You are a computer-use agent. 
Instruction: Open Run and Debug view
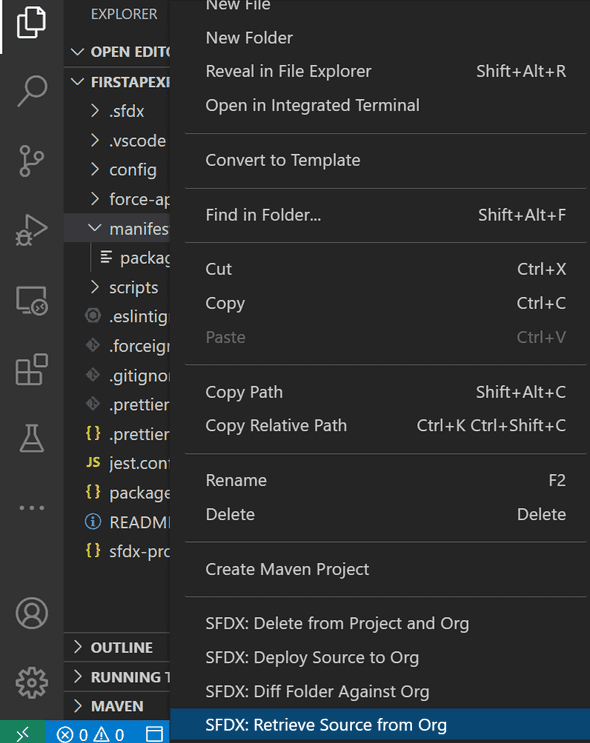pos(32,230)
